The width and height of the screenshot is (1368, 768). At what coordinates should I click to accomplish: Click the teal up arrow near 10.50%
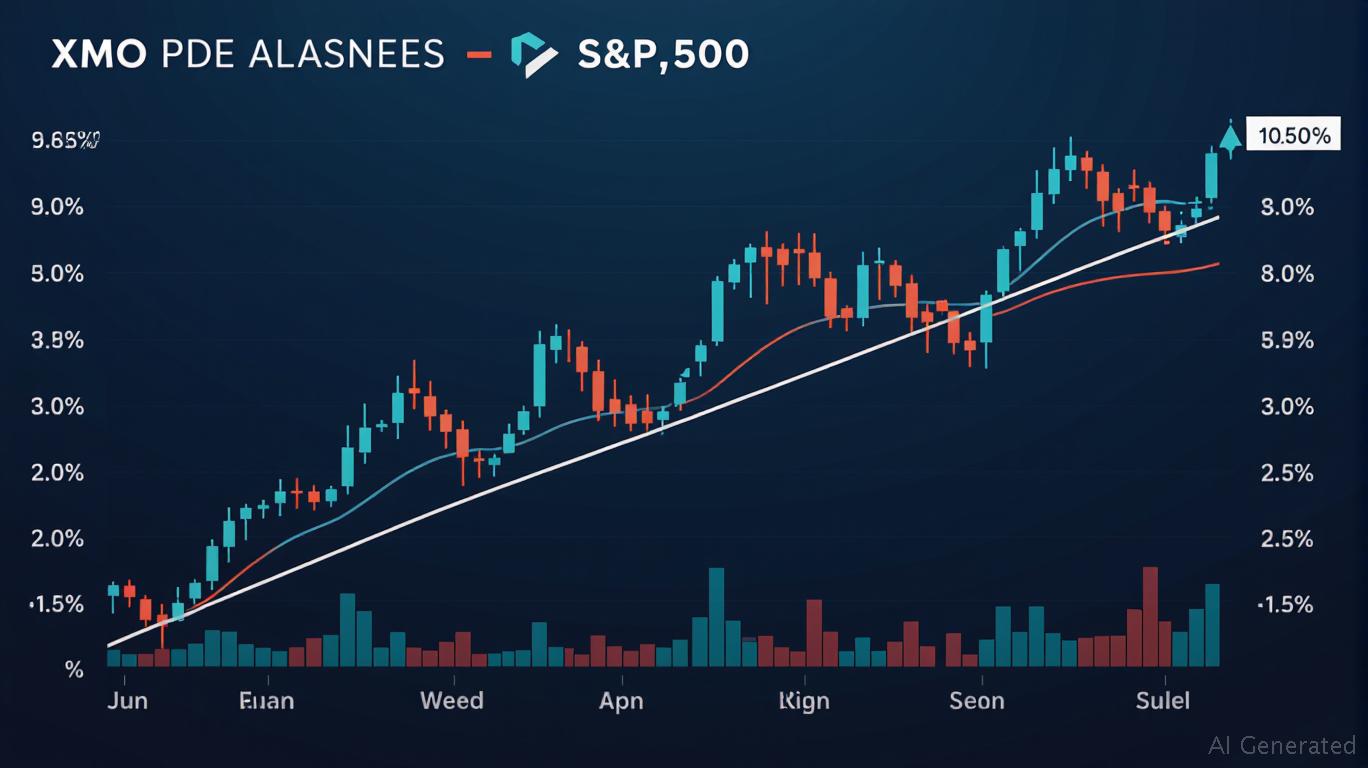coord(1230,138)
